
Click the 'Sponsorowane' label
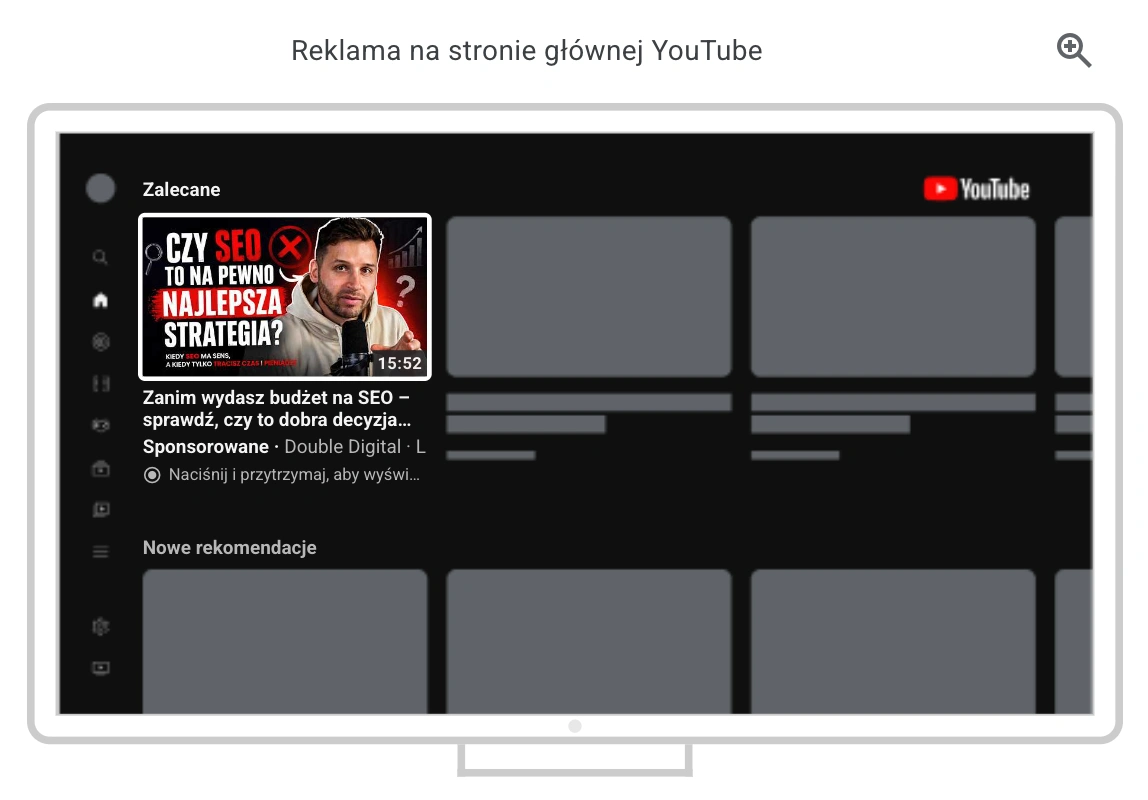point(206,446)
